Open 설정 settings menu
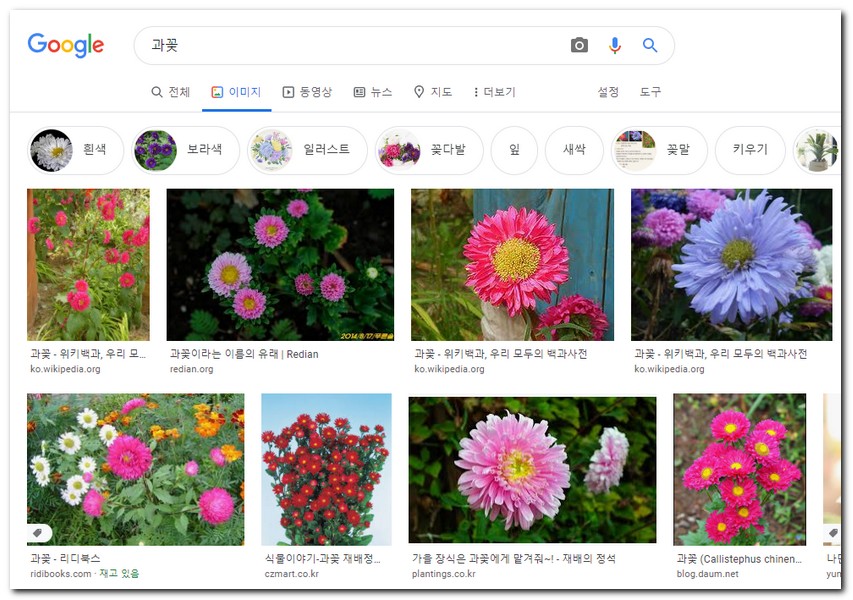The image size is (853, 600). click(x=608, y=92)
